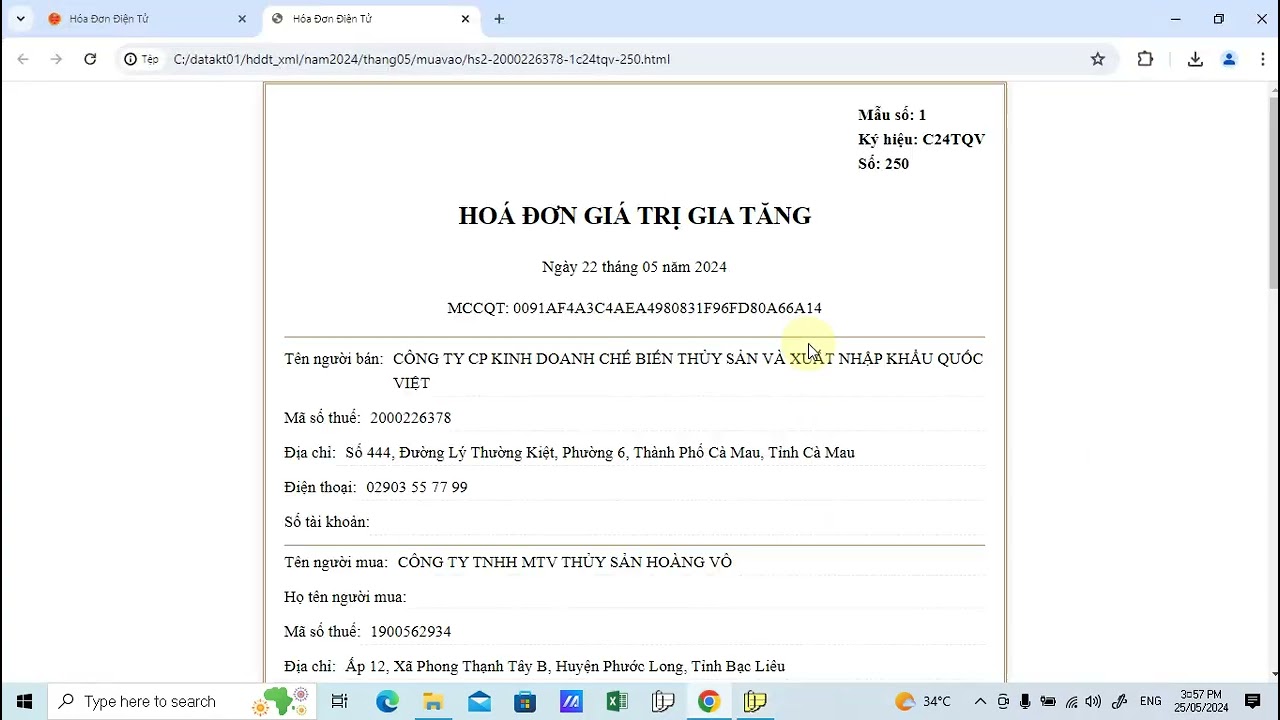Open clock showing 3:57 PM
1280x720 pixels.
[x=1201, y=701]
